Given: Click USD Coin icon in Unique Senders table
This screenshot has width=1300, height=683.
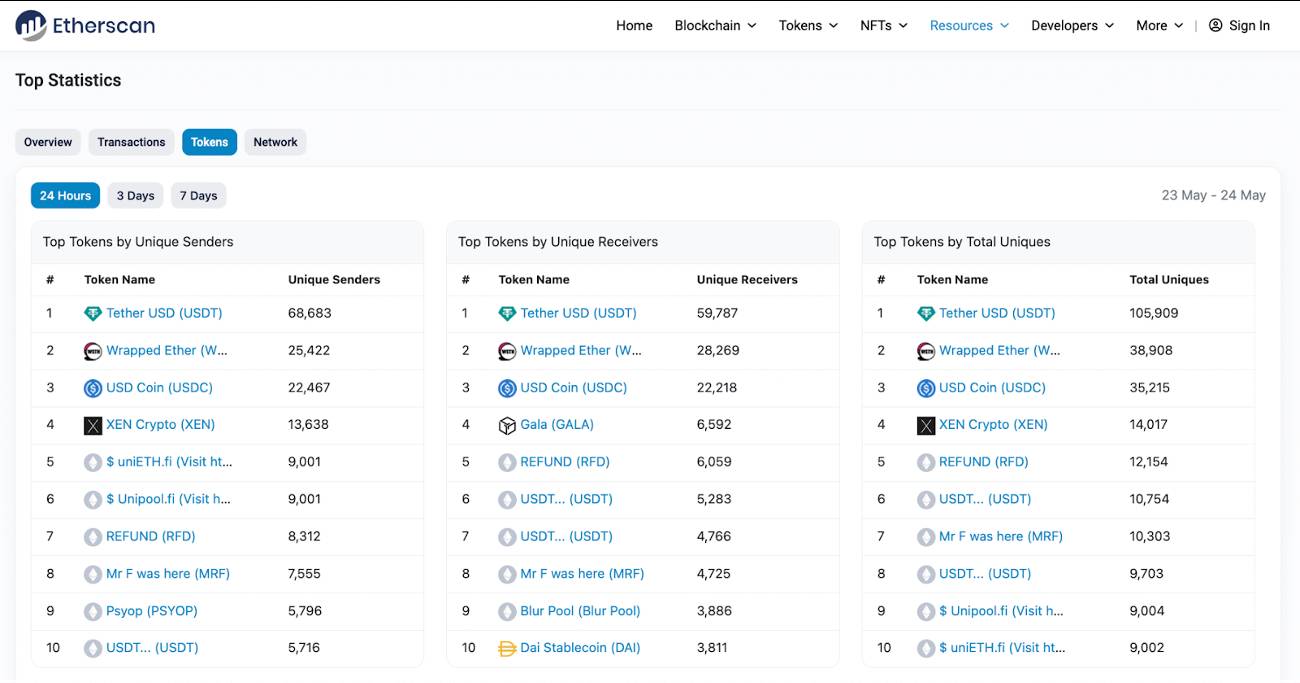Looking at the screenshot, I should click(93, 388).
